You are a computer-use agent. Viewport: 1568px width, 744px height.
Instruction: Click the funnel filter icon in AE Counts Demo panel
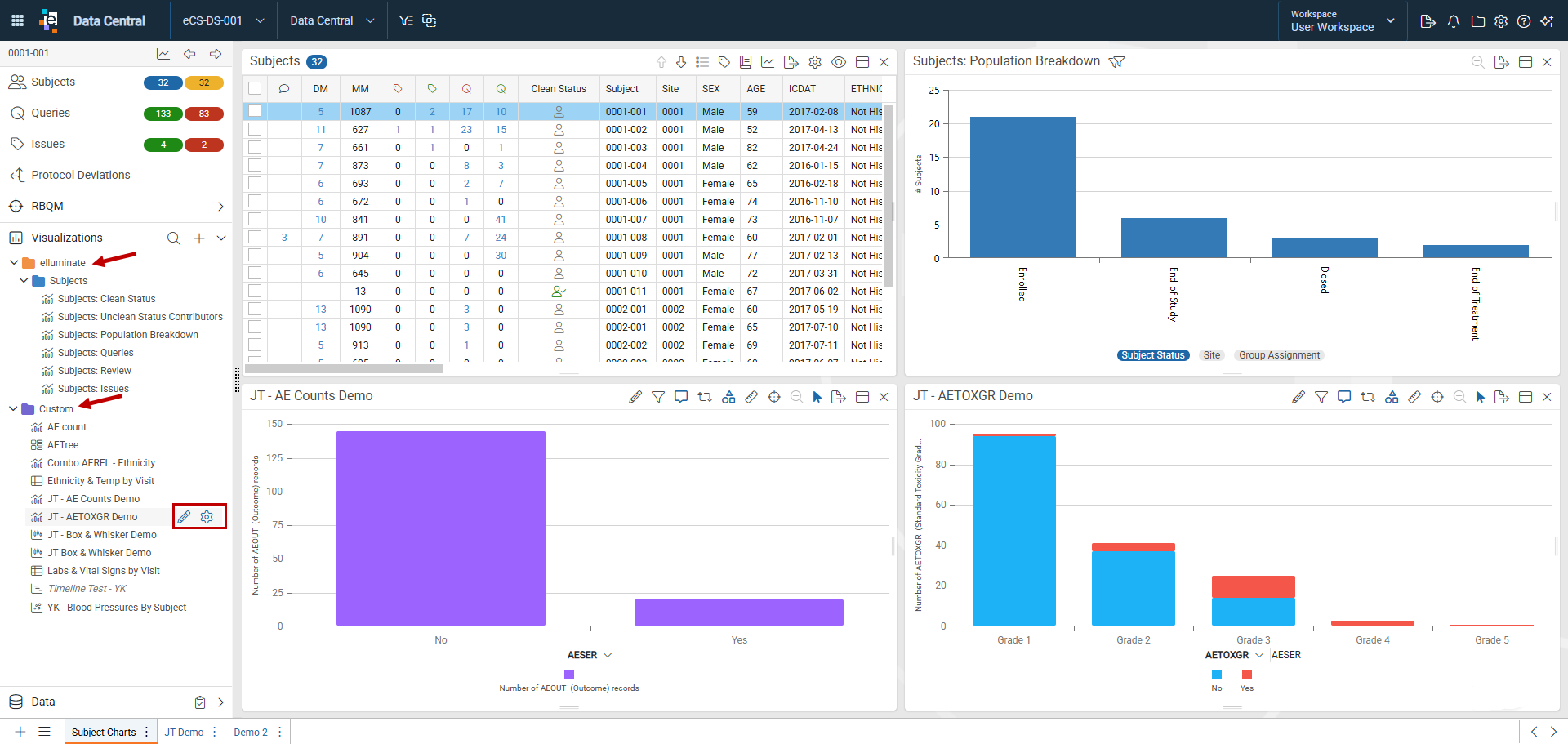658,397
